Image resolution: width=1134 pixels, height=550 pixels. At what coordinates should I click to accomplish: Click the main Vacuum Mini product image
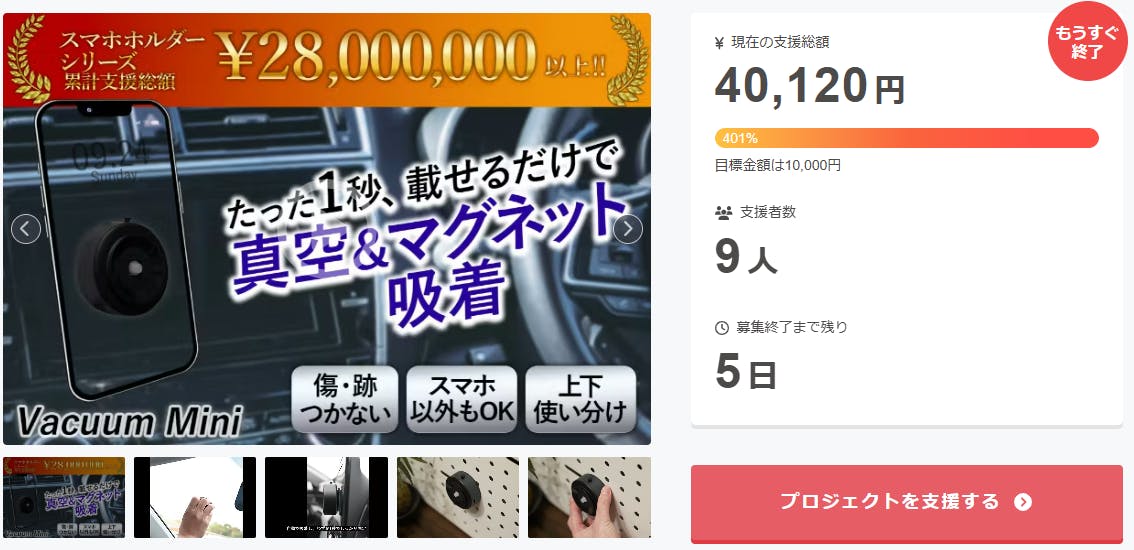tap(327, 229)
